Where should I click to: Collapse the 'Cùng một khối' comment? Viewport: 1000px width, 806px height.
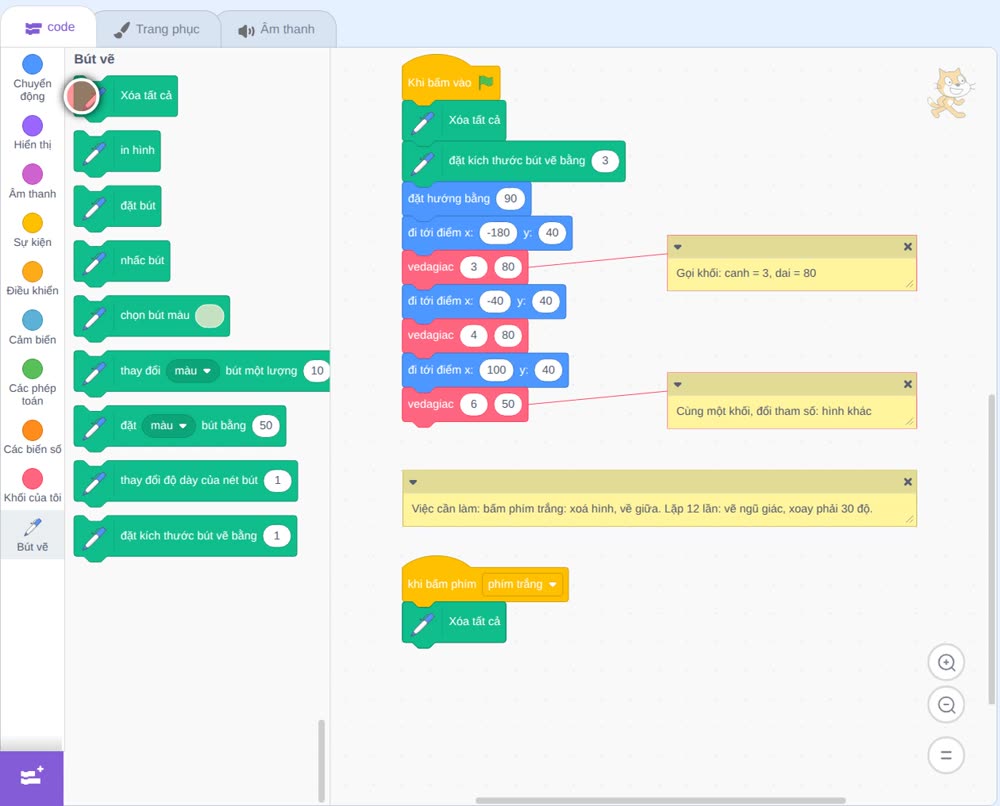pyautogui.click(x=678, y=385)
